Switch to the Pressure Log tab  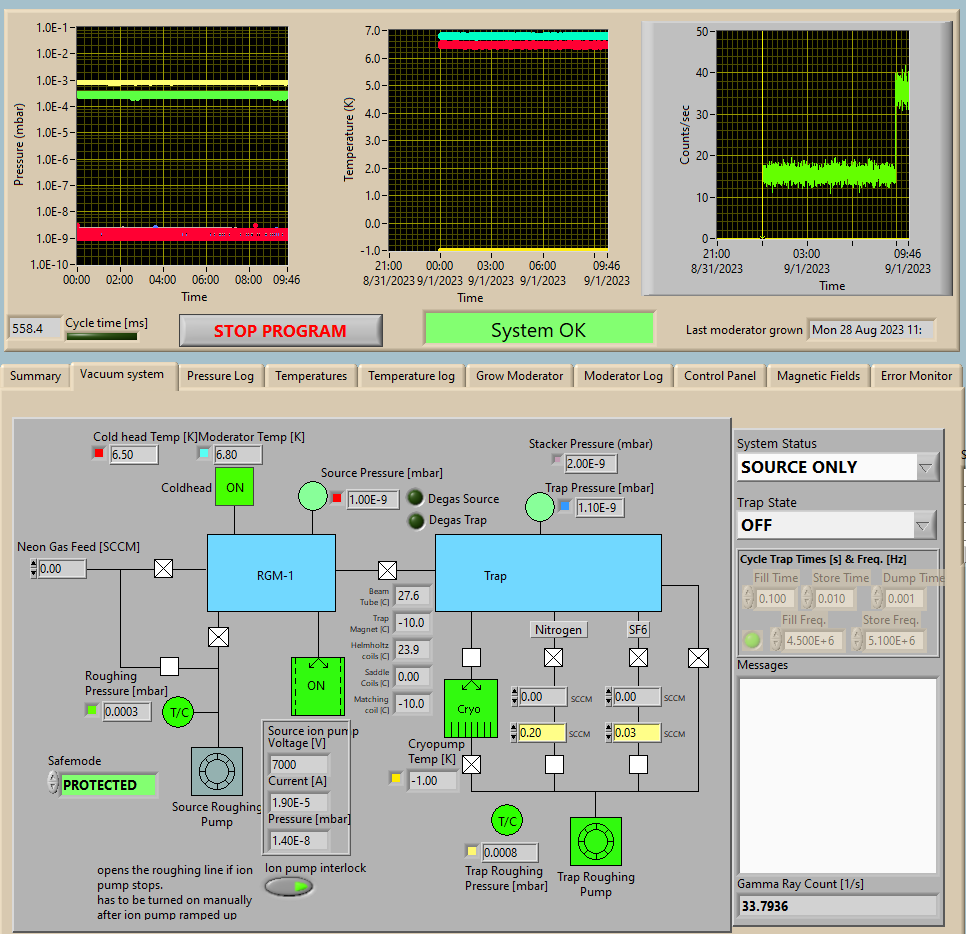(220, 376)
